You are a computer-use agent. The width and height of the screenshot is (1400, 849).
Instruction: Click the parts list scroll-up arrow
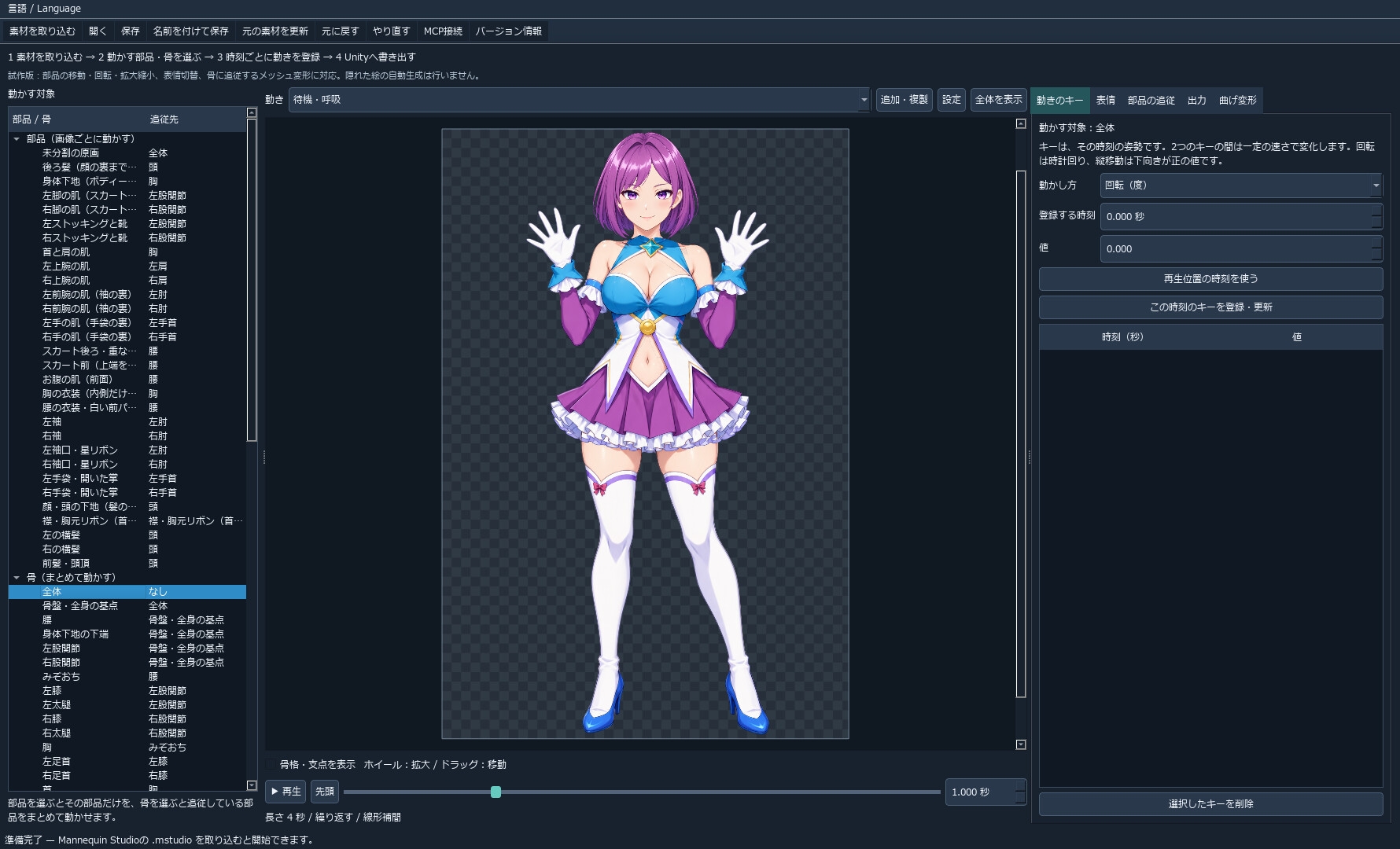coord(252,112)
